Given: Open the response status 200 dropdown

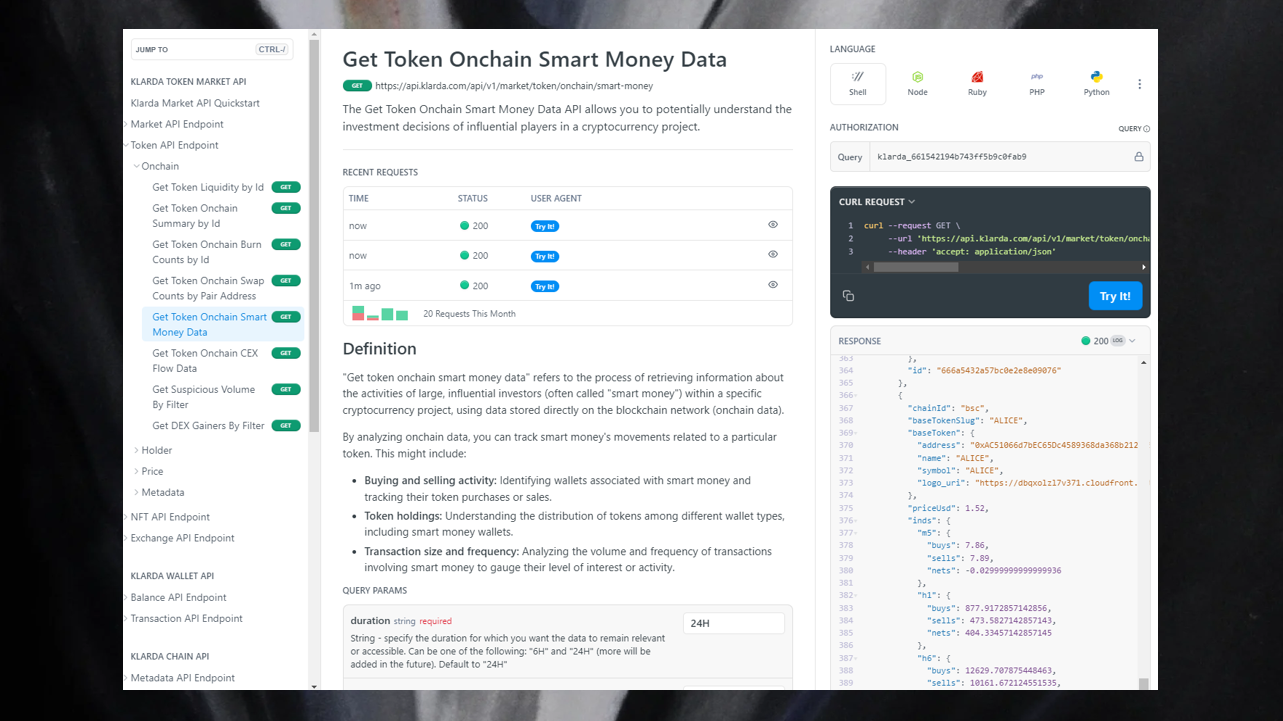Looking at the screenshot, I should pyautogui.click(x=1108, y=341).
